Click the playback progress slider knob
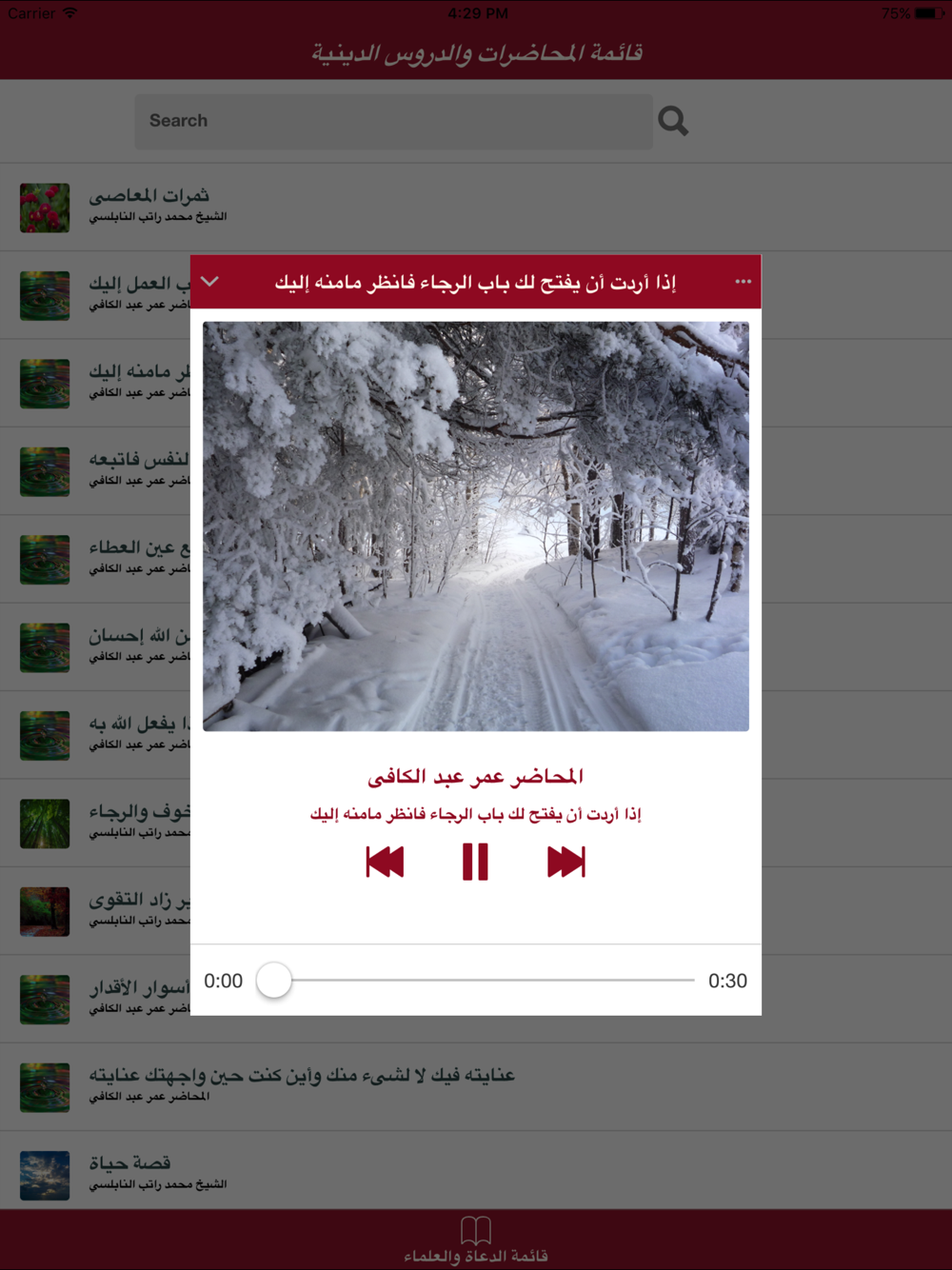The height and width of the screenshot is (1270, 952). [274, 981]
